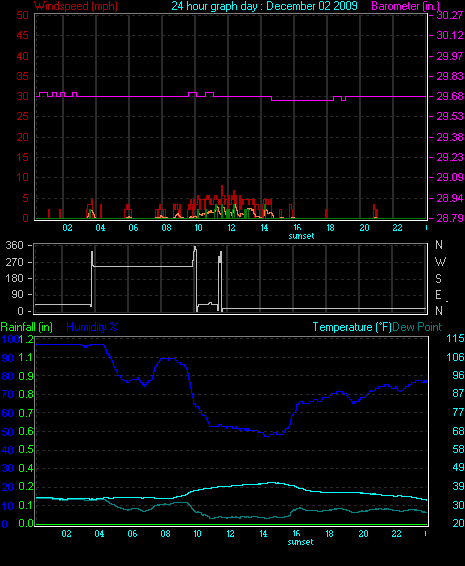Click the 28.79 barometer scale value
Viewport: 465px width, 566px height.
450,218
